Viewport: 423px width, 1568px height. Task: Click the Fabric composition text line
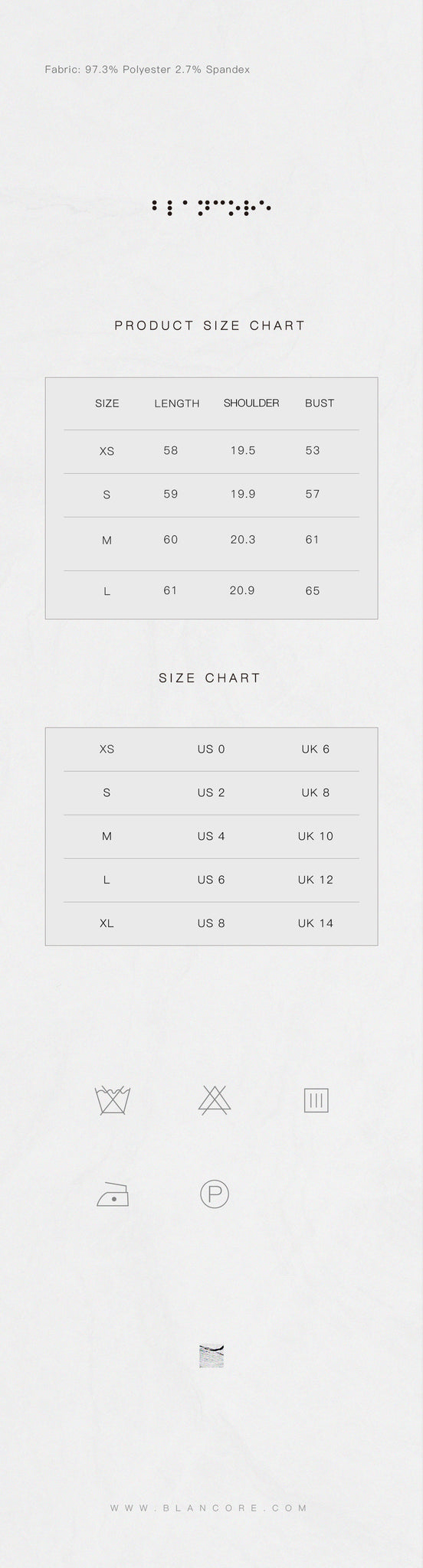pyautogui.click(x=147, y=69)
